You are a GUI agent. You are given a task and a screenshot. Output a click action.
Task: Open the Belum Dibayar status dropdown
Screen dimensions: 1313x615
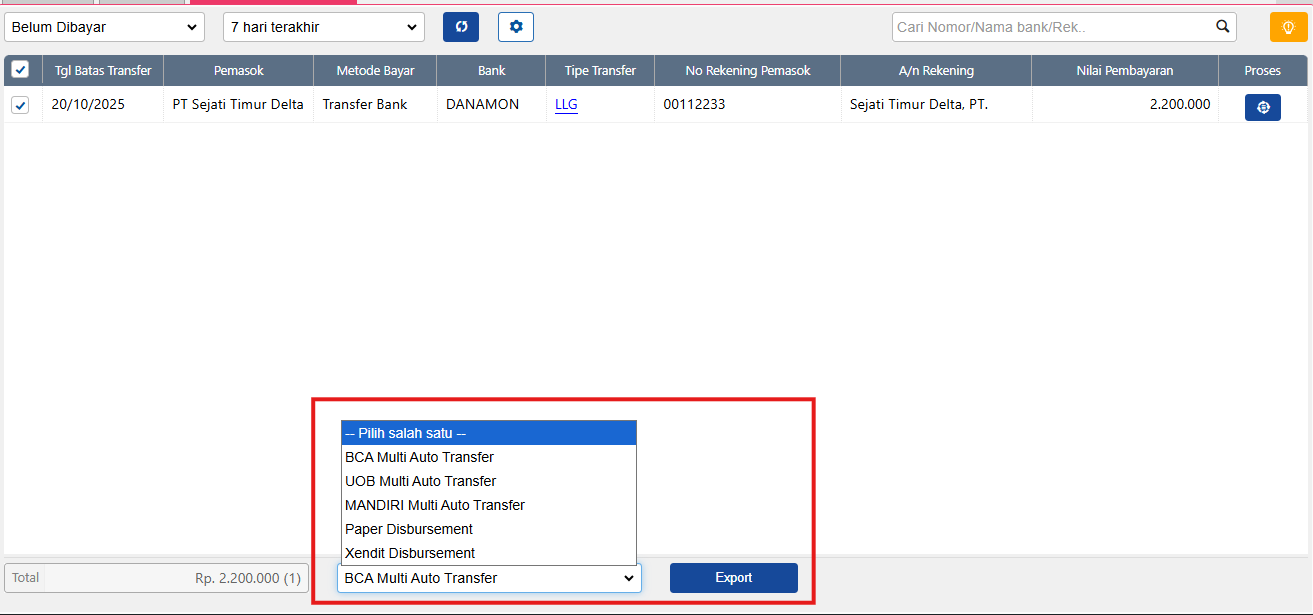pyautogui.click(x=104, y=27)
